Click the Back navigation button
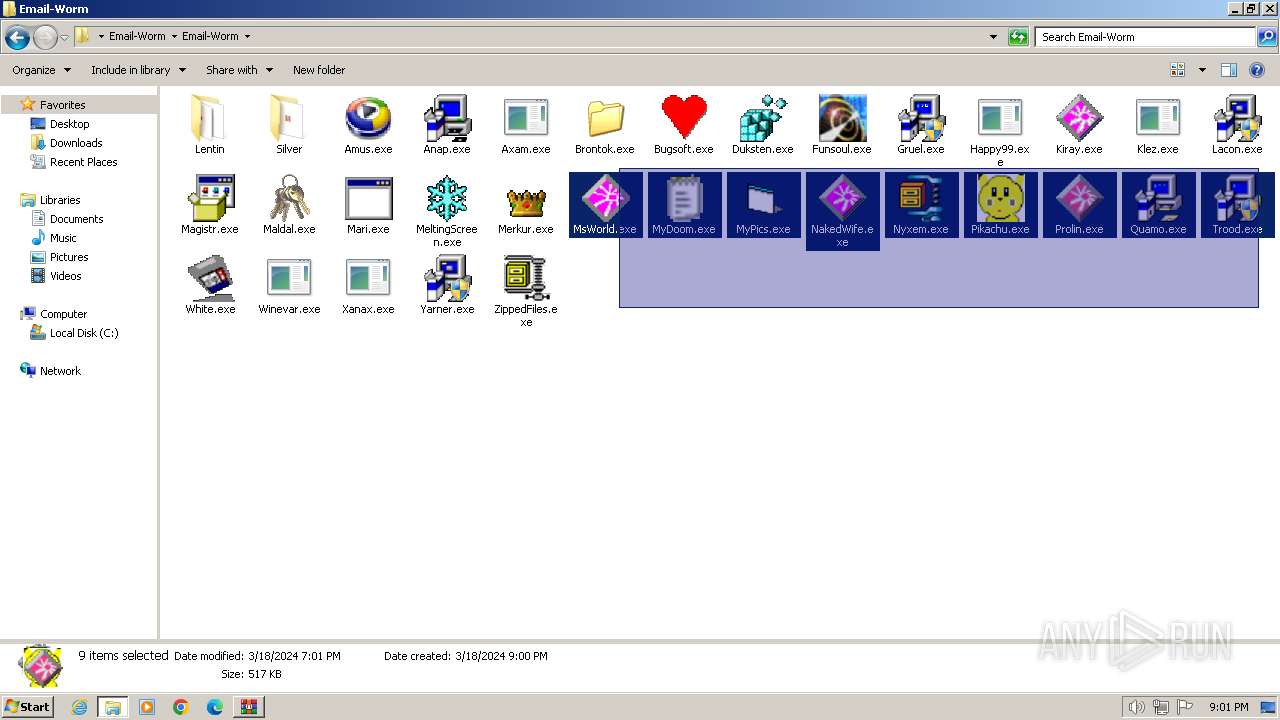This screenshot has height=720, width=1280. pos(17,38)
